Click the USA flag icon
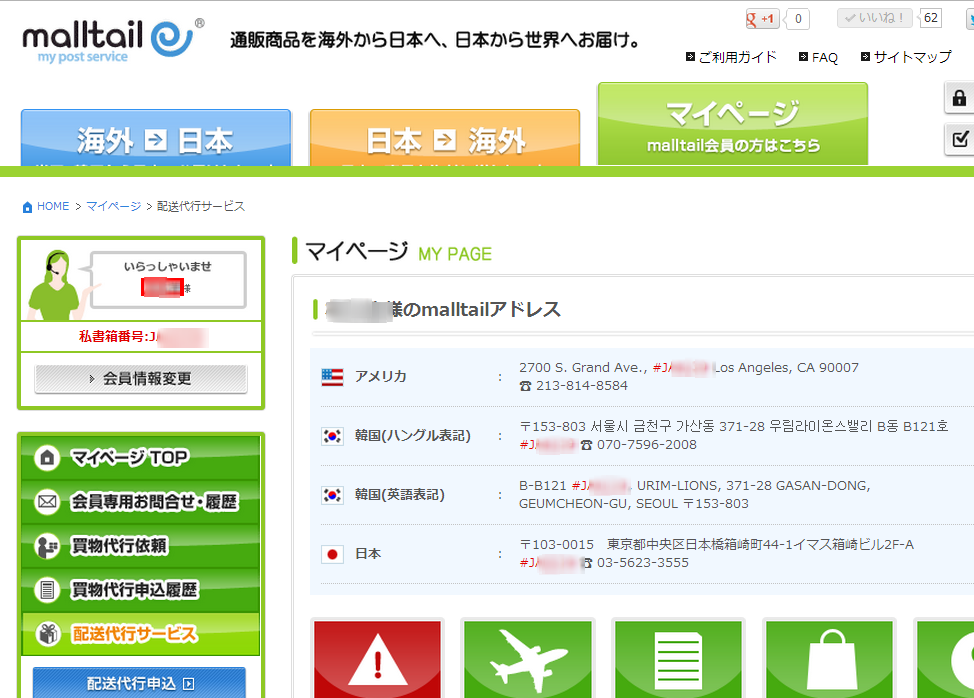The height and width of the screenshot is (698, 974). (x=332, y=377)
